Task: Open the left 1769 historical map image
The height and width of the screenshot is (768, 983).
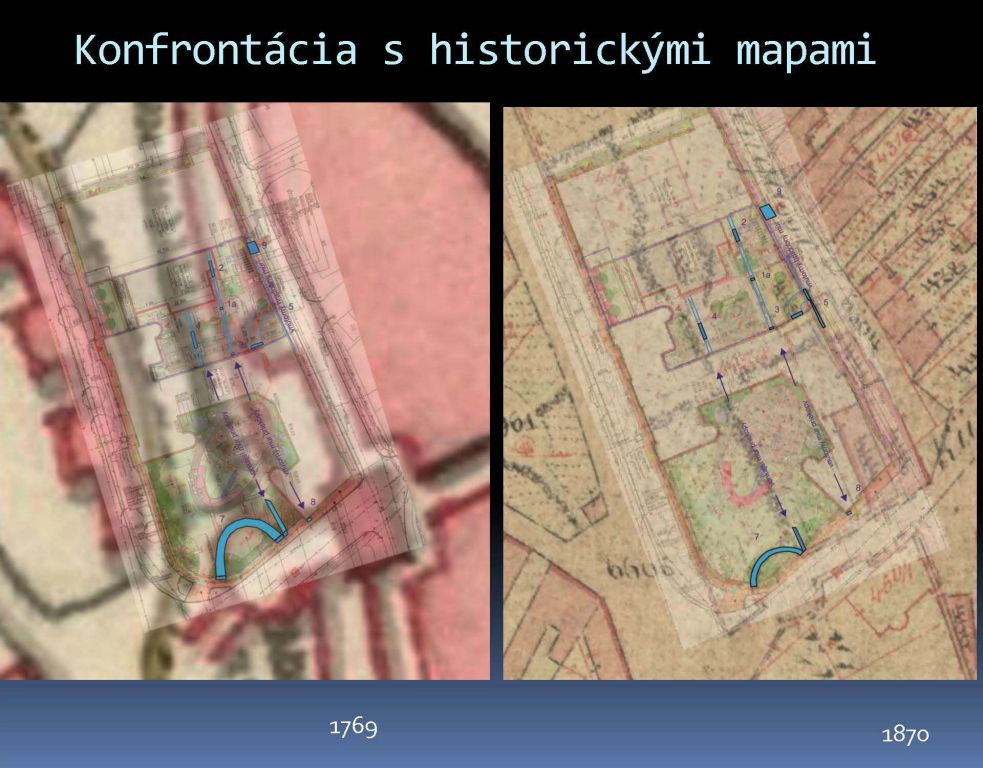Action: [x=244, y=391]
